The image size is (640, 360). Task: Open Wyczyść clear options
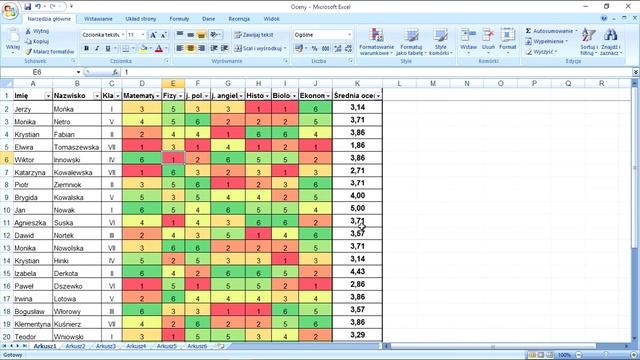click(x=541, y=52)
